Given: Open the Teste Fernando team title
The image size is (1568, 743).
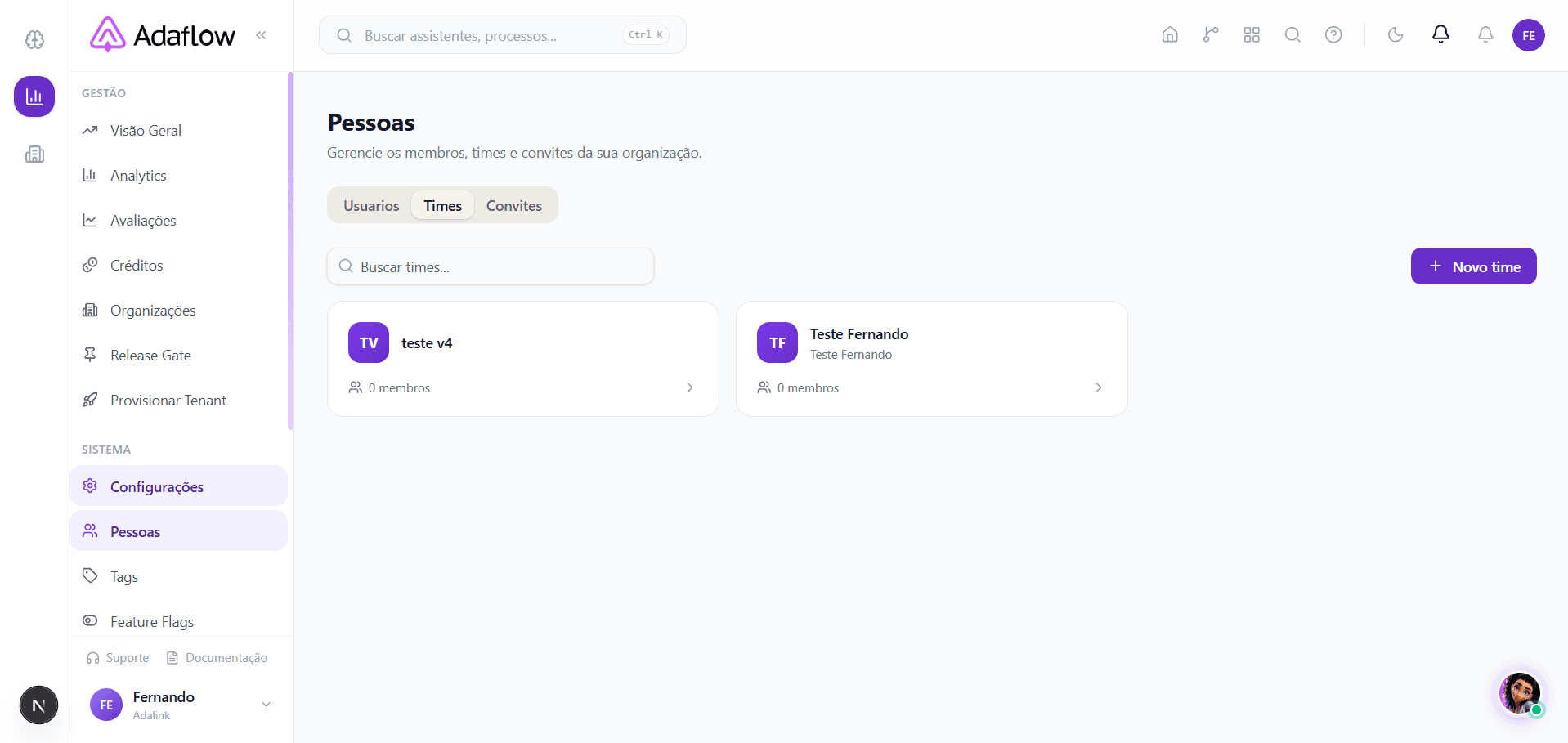Looking at the screenshot, I should coord(859,333).
